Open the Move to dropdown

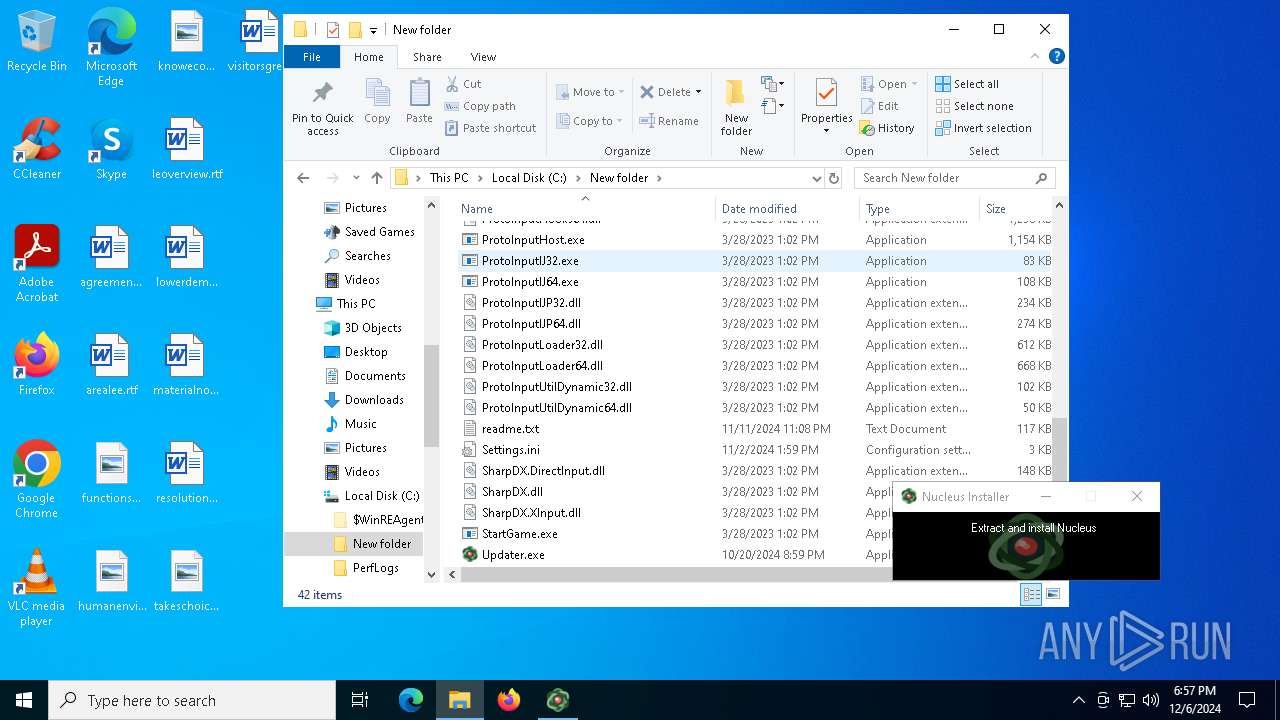click(590, 92)
